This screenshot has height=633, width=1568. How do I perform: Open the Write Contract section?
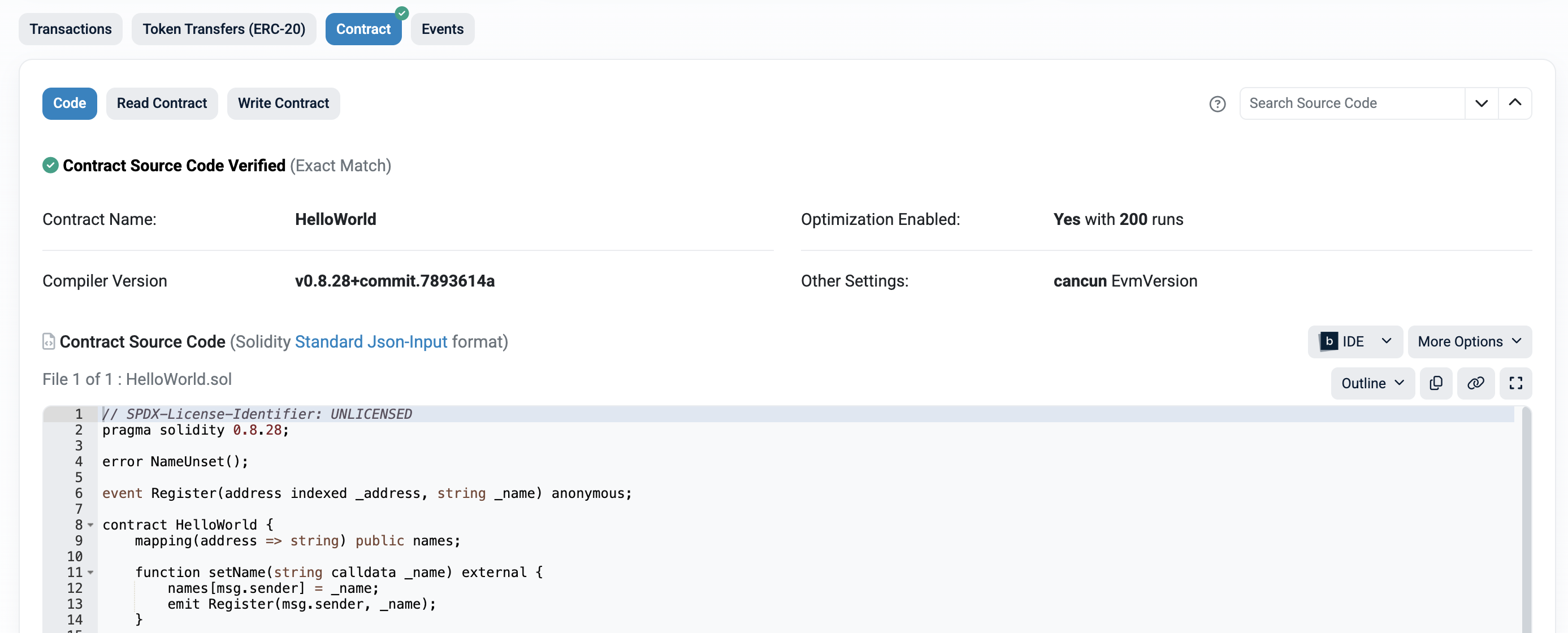coord(283,103)
